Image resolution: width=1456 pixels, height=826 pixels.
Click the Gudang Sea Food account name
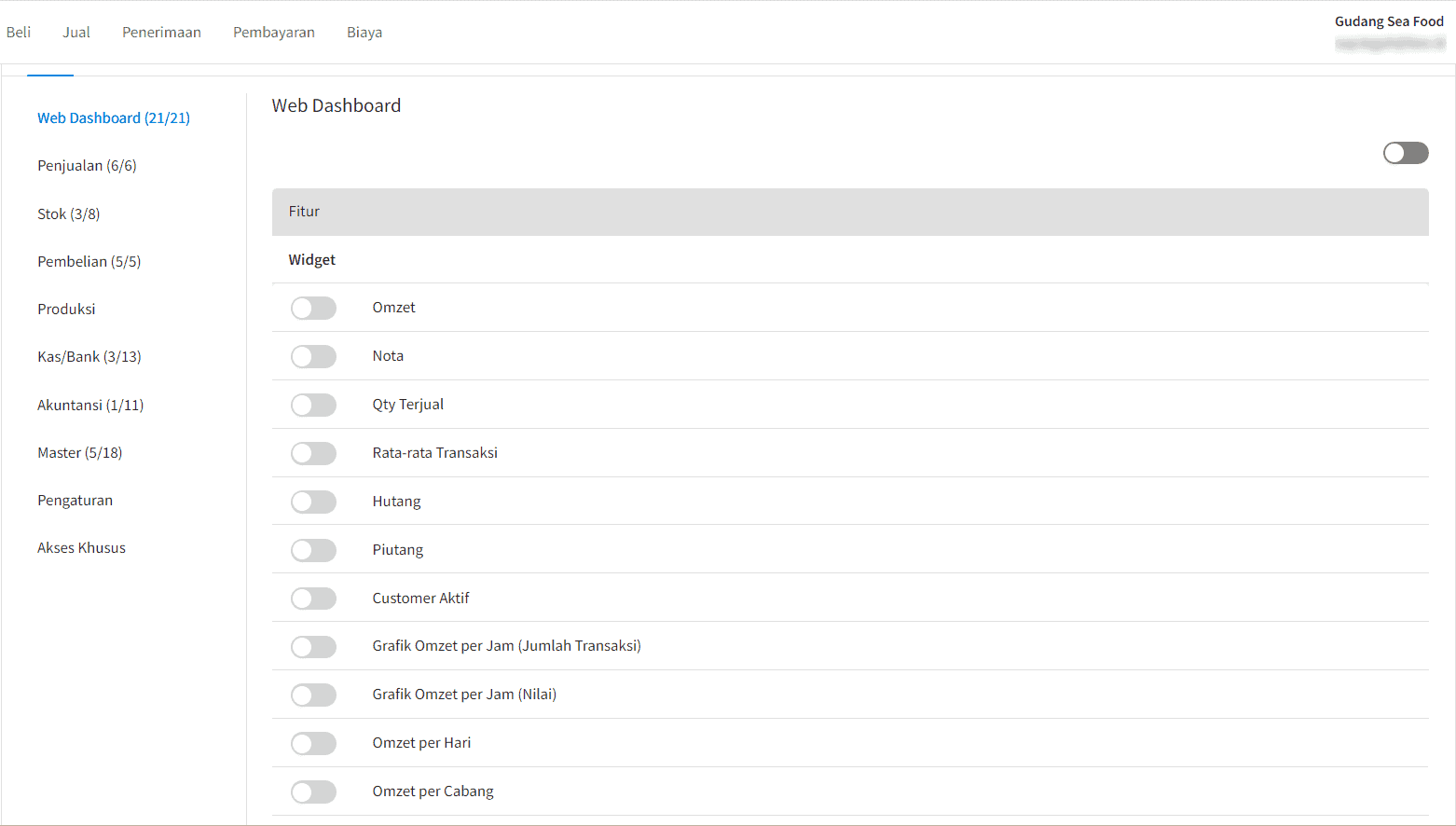1389,21
